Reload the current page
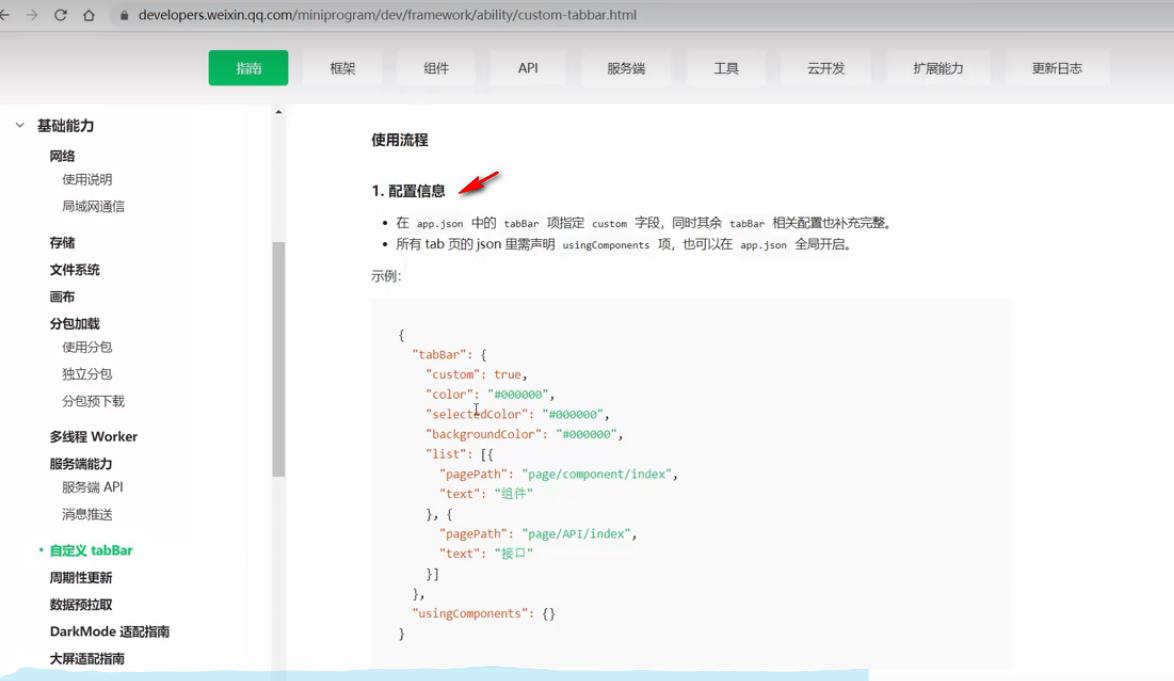The width and height of the screenshot is (1174, 681). pyautogui.click(x=62, y=16)
